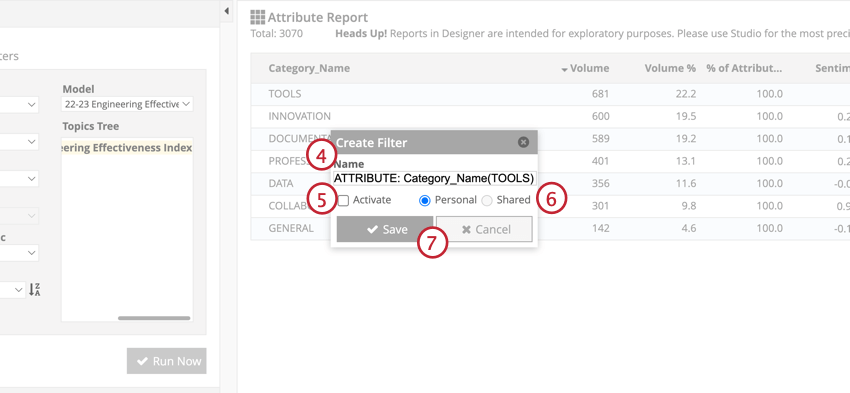Open the Model dropdown
The image size is (850, 393).
[127, 104]
